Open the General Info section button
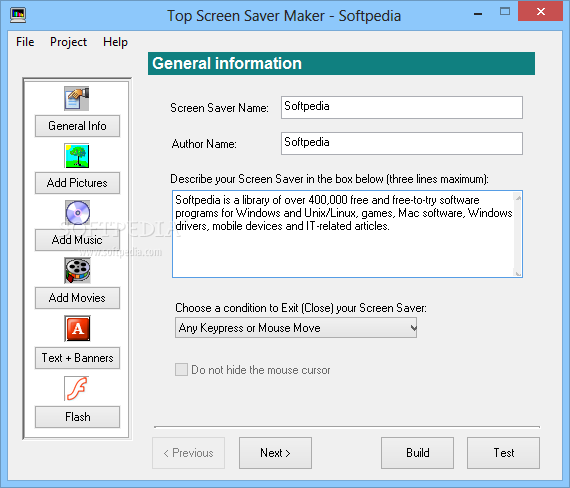 77,126
